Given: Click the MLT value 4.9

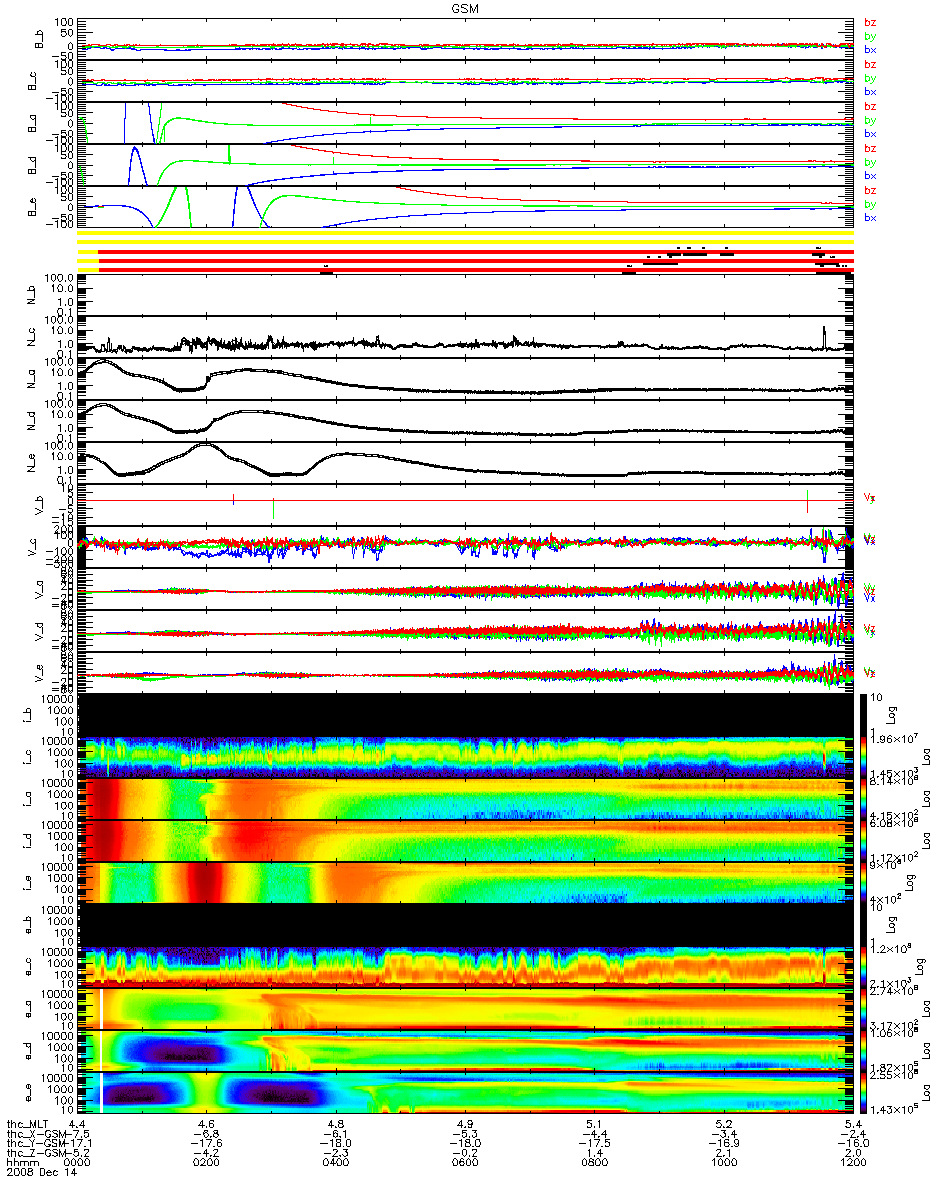Looking at the screenshot, I should [465, 1122].
